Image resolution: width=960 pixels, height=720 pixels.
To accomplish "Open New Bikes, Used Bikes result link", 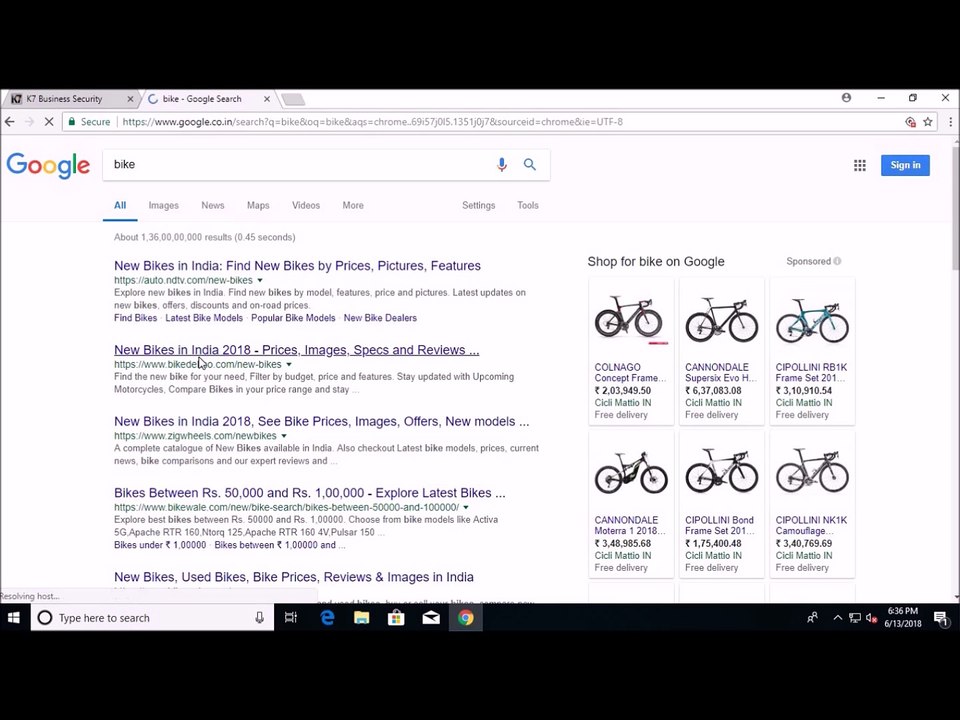I will [293, 577].
